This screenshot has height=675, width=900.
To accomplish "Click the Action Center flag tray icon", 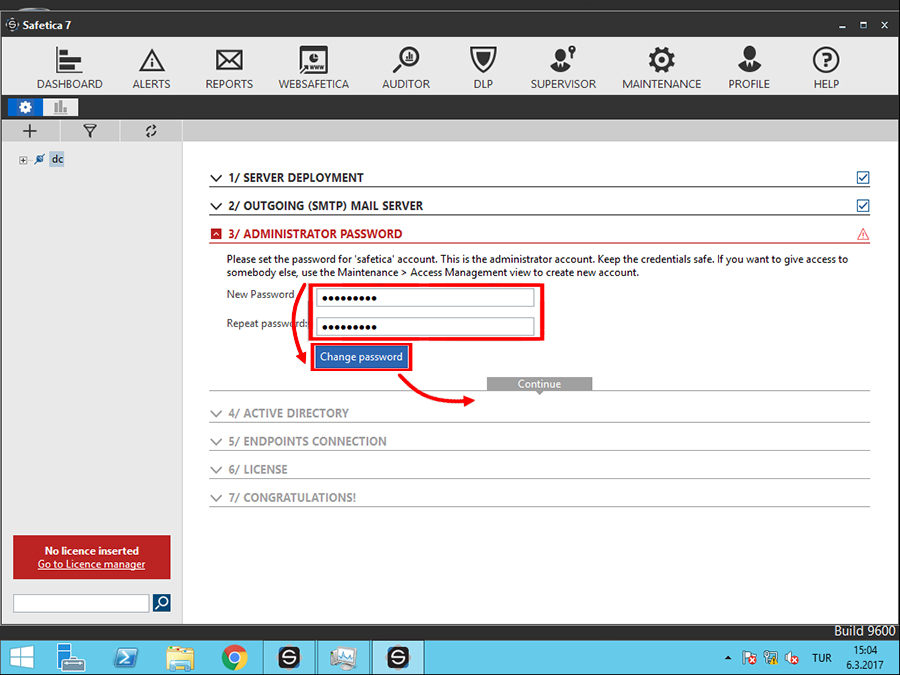I will pyautogui.click(x=748, y=658).
